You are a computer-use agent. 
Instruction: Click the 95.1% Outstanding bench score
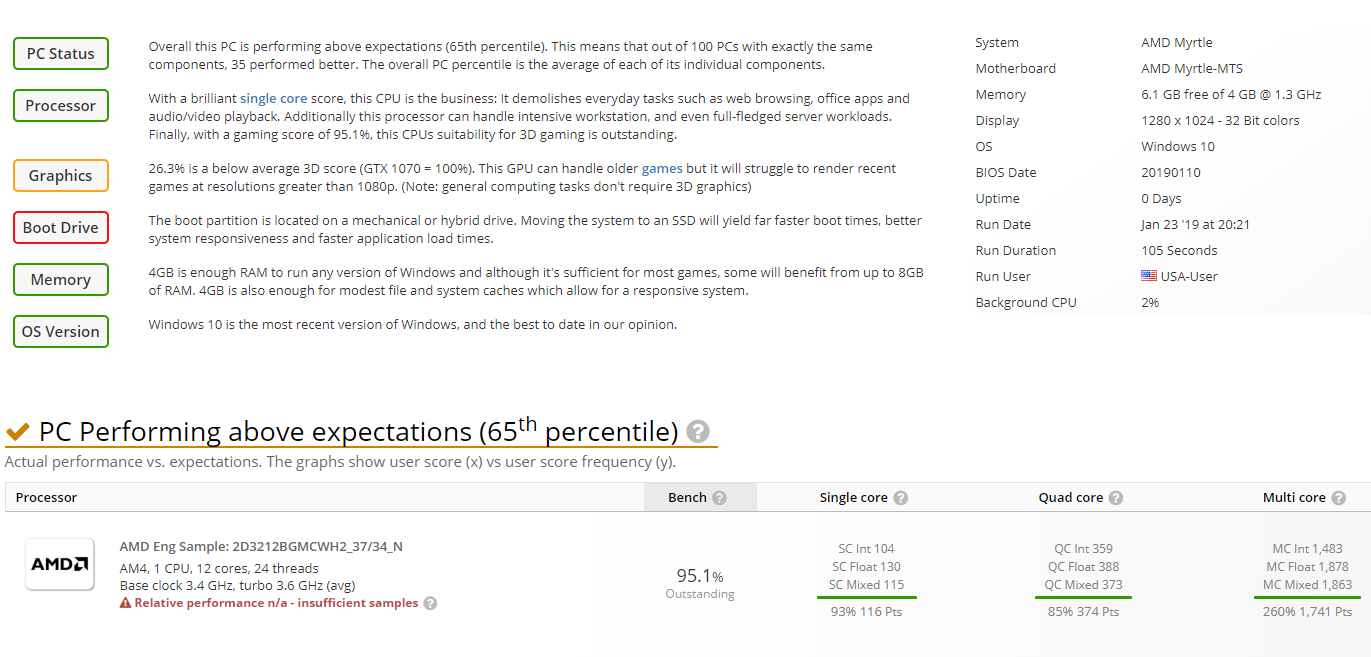pos(700,583)
